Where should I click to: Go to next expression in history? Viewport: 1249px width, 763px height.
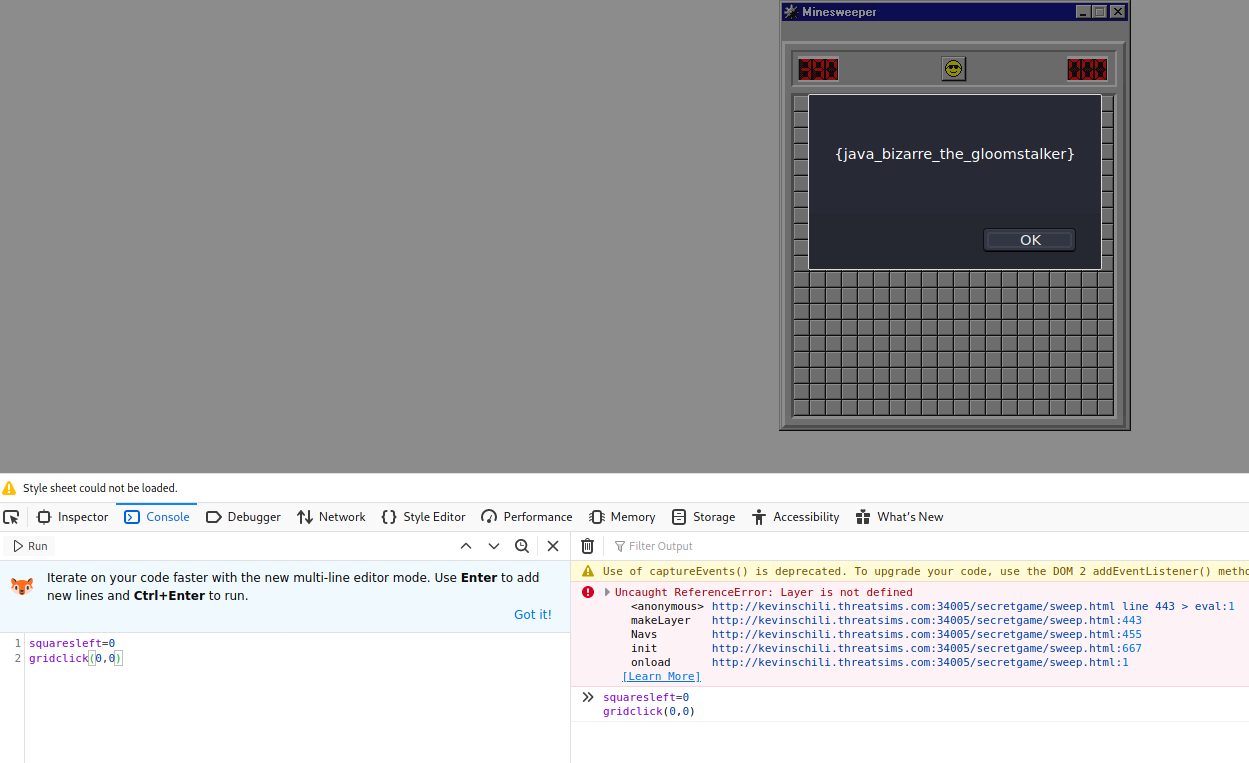point(494,546)
